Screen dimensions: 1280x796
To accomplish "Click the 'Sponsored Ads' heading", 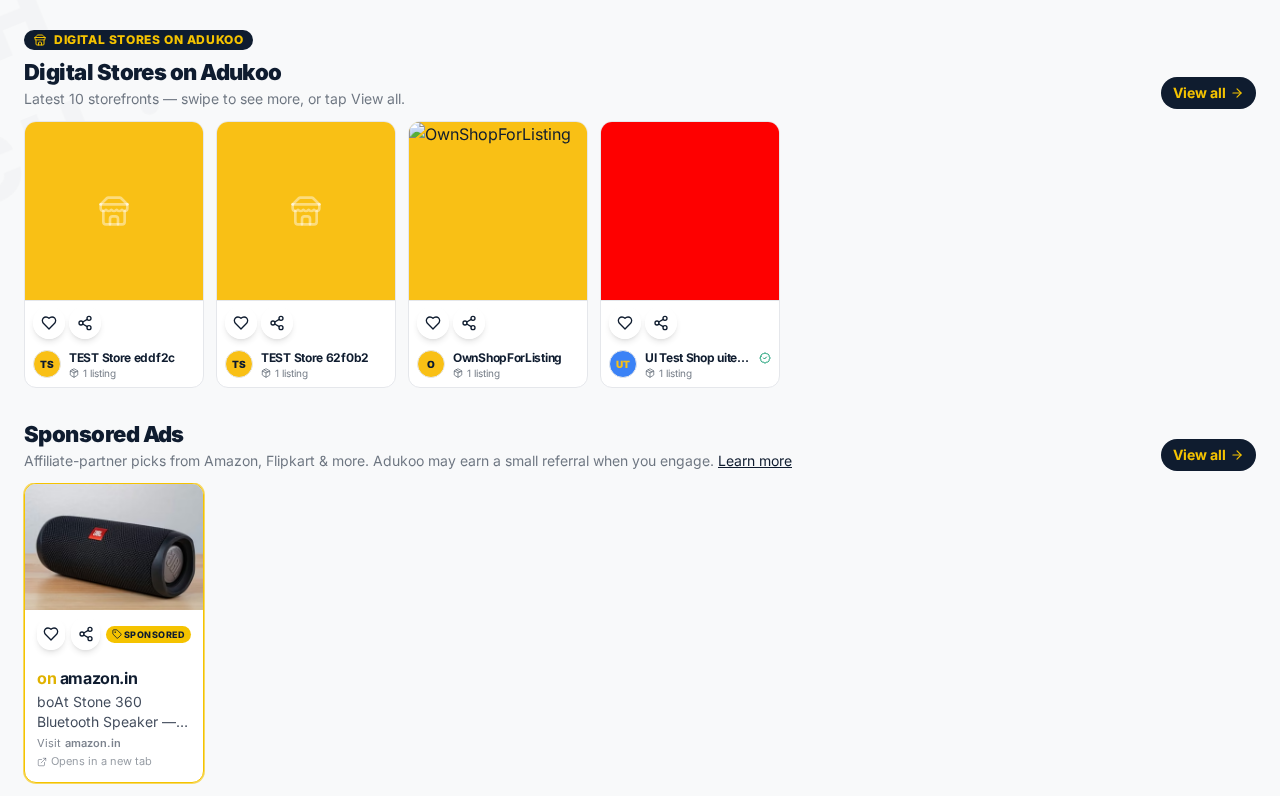I will tap(104, 434).
